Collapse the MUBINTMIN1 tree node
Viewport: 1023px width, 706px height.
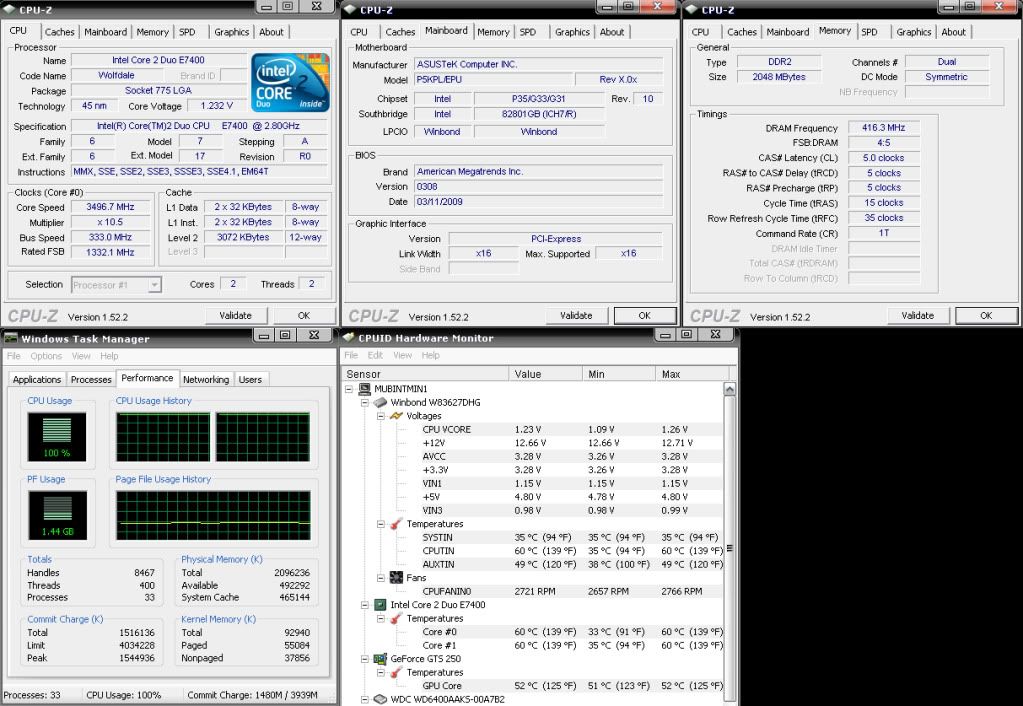[349, 389]
